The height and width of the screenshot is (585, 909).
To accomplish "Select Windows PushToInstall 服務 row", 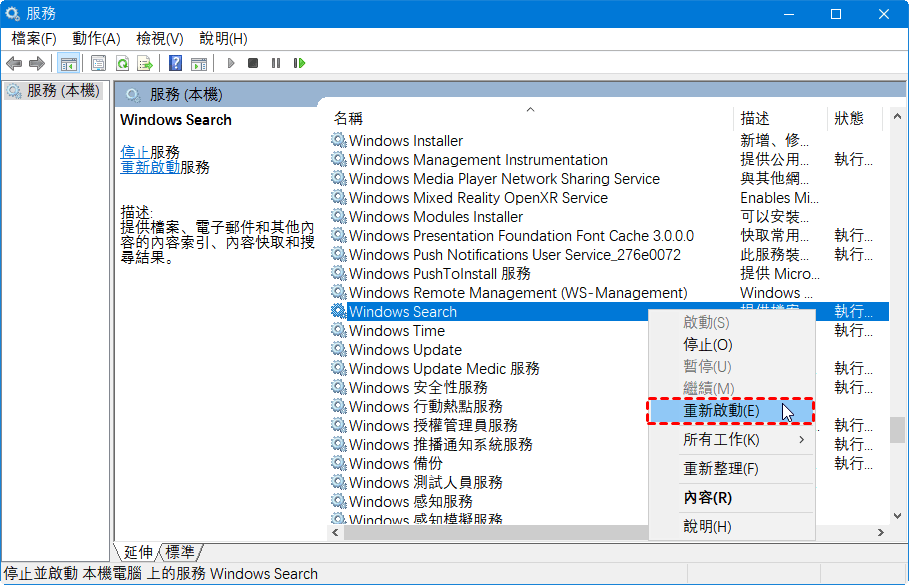I will click(x=439, y=274).
